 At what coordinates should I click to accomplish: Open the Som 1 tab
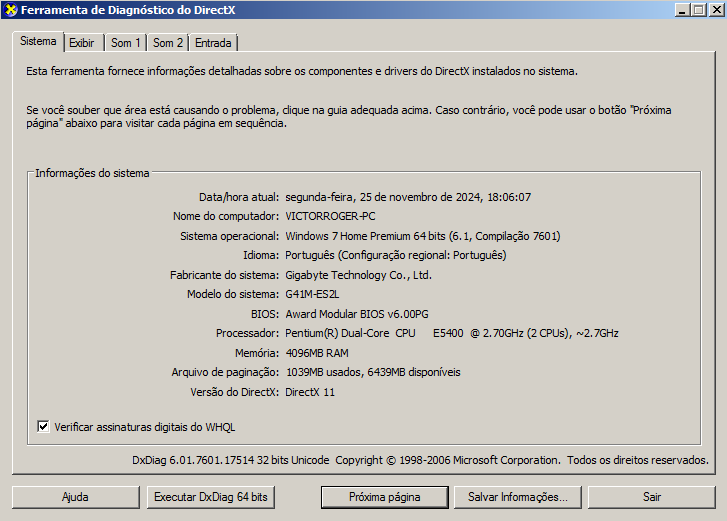pyautogui.click(x=126, y=43)
